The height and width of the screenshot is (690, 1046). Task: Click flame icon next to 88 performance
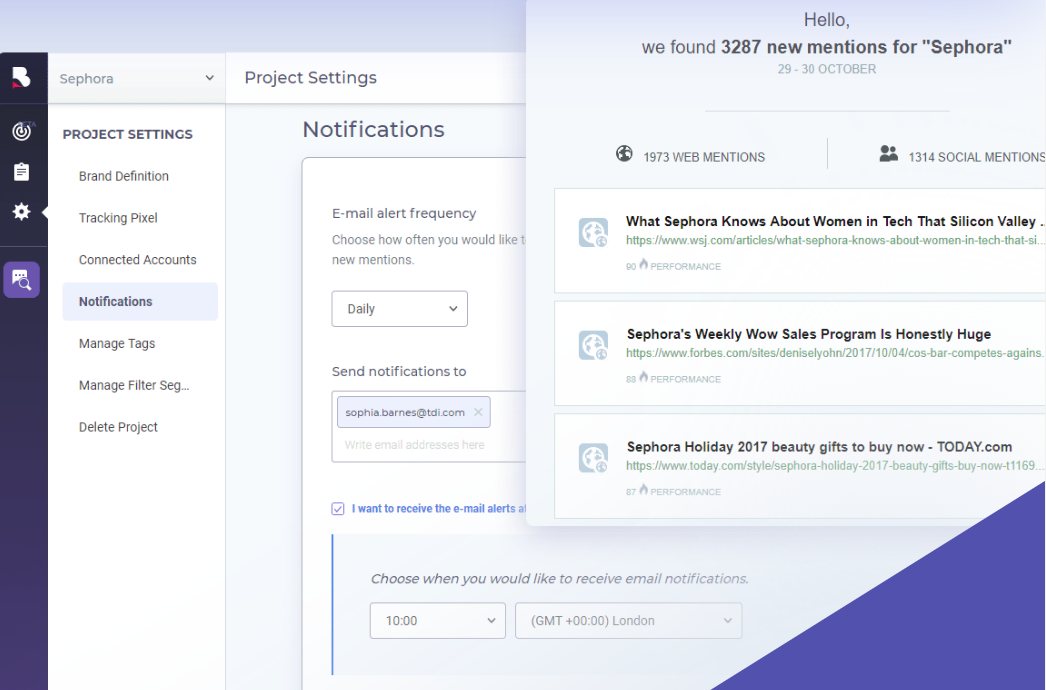click(644, 377)
